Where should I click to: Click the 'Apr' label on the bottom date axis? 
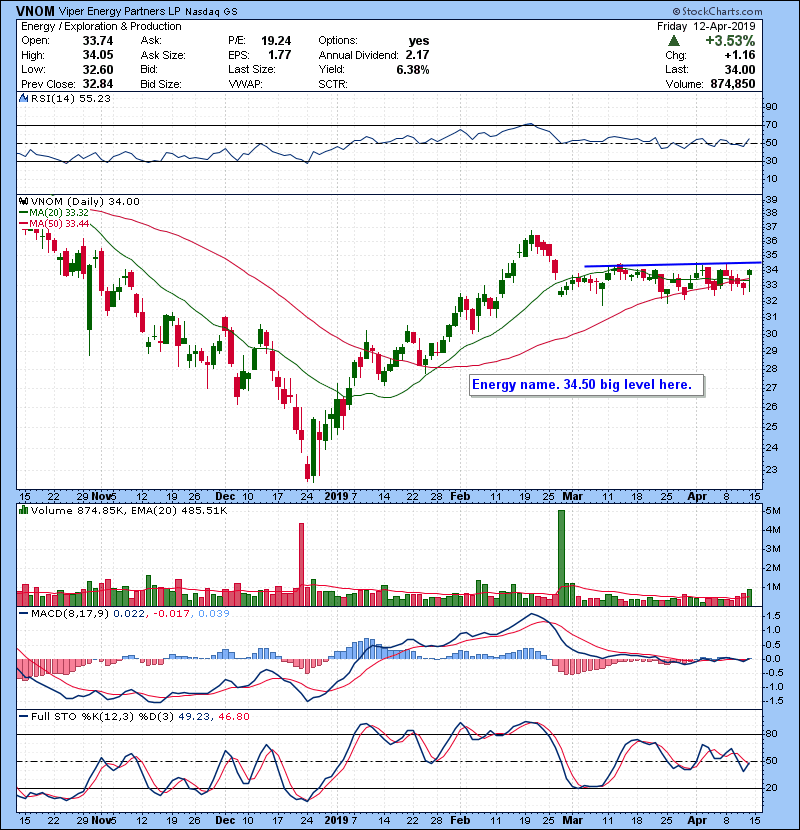697,820
